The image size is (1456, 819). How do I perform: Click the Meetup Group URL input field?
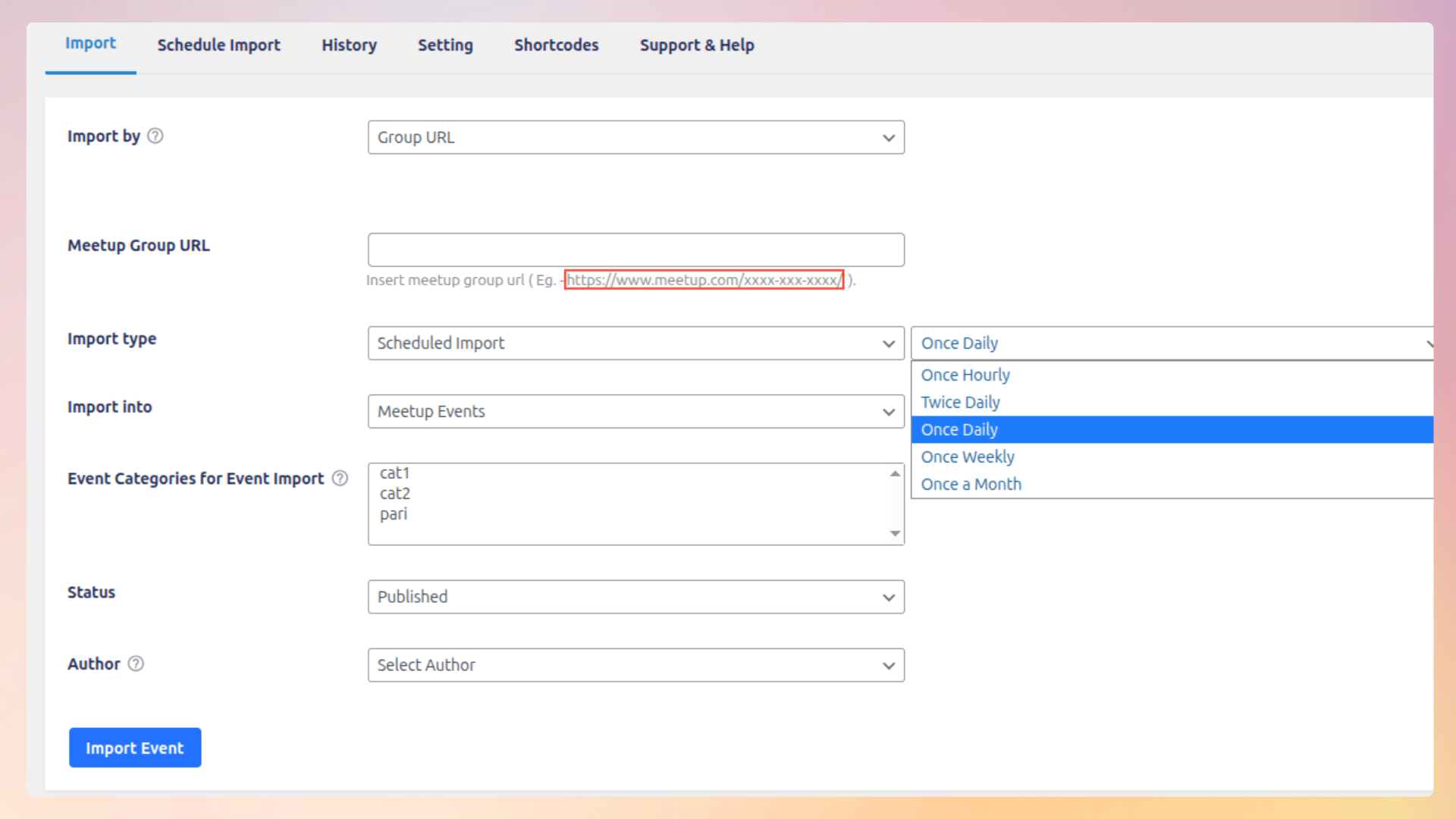[x=635, y=249]
